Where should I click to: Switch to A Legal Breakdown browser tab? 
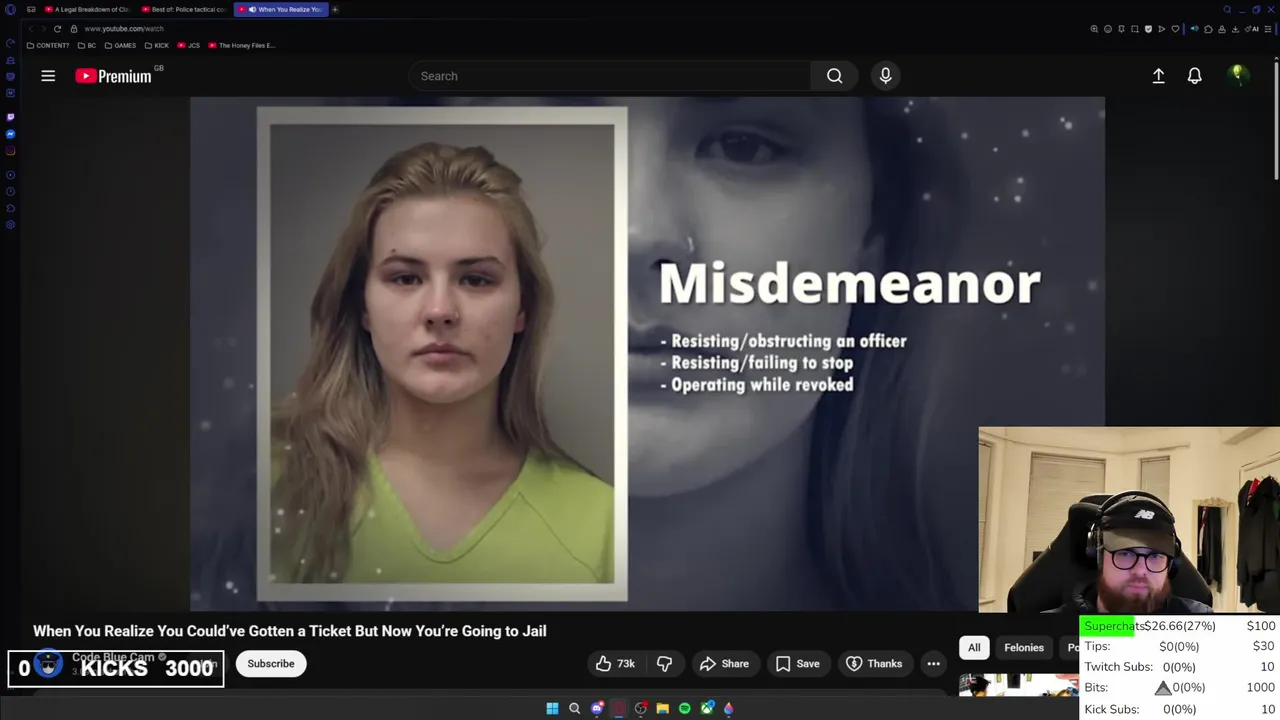[88, 9]
